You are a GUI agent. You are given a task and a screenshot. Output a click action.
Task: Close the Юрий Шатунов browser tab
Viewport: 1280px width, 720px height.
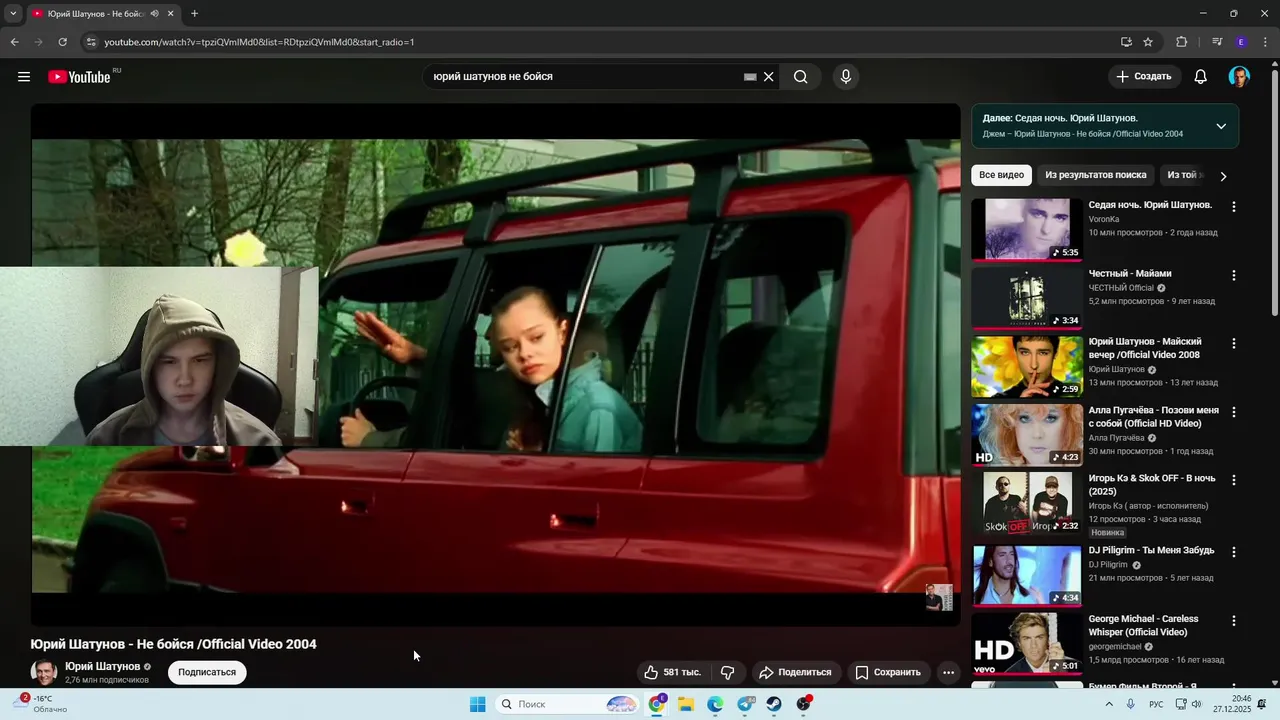pos(171,14)
